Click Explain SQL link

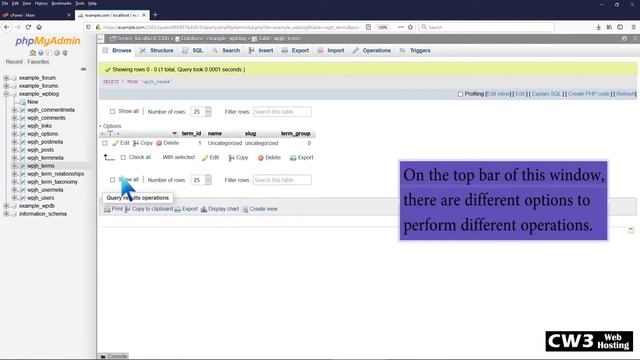coord(547,94)
